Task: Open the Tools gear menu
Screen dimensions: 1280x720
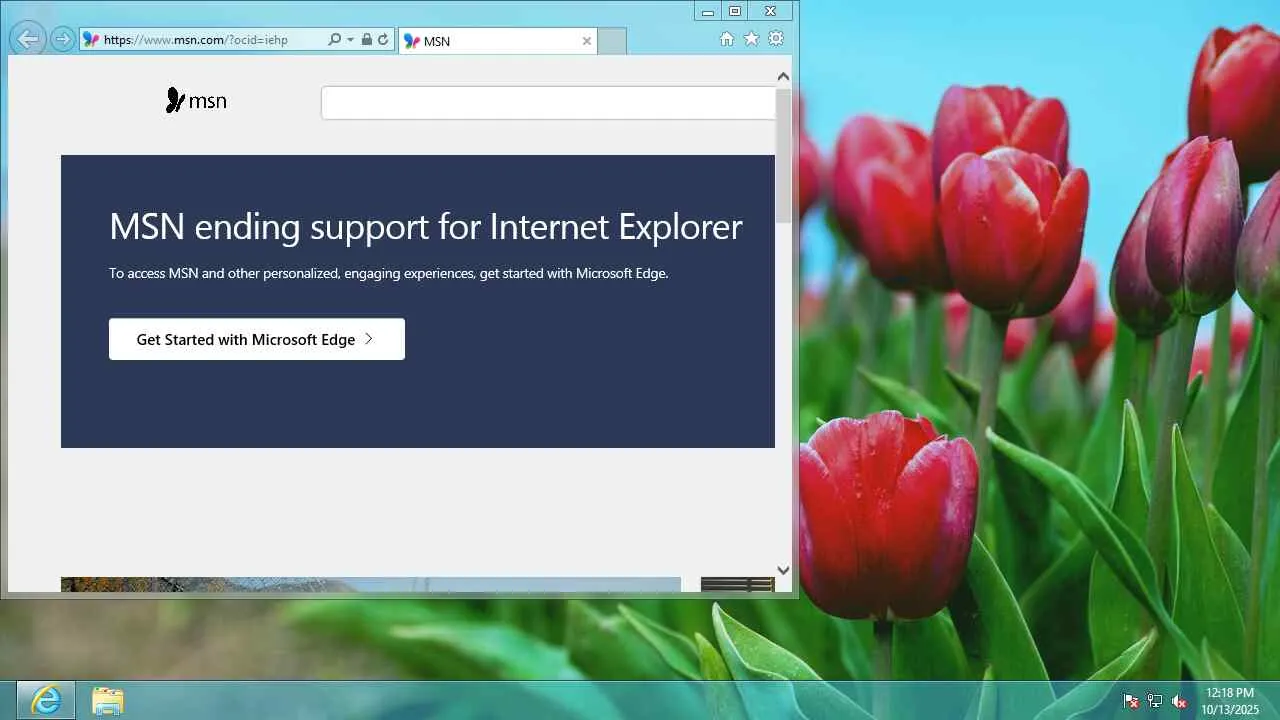Action: 776,39
